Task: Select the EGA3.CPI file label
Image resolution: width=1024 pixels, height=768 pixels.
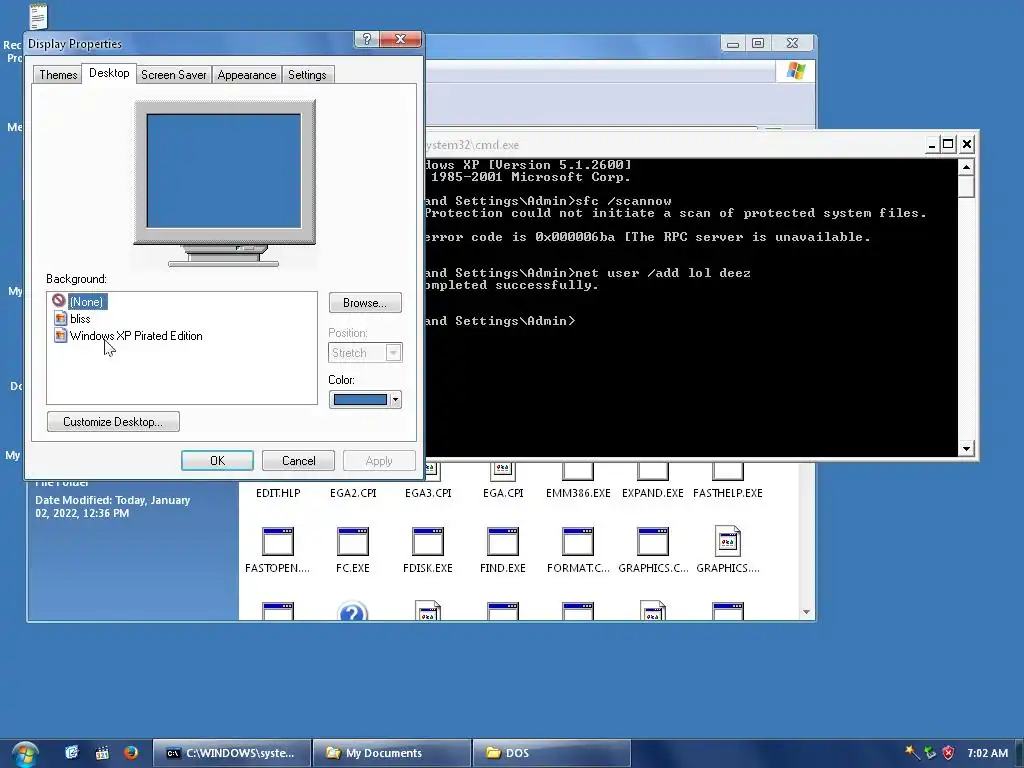Action: (428, 493)
